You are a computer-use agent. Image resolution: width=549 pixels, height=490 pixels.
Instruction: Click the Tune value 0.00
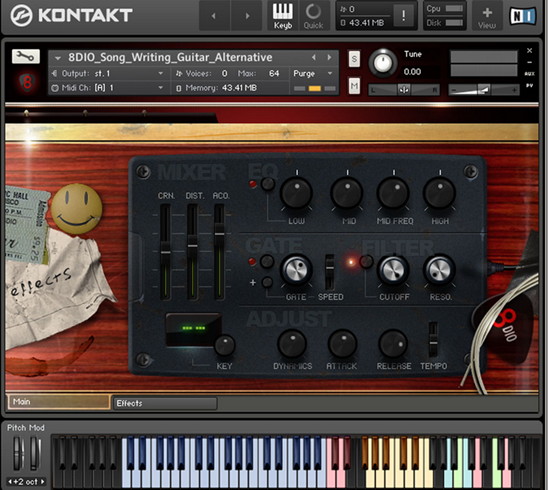click(x=412, y=72)
